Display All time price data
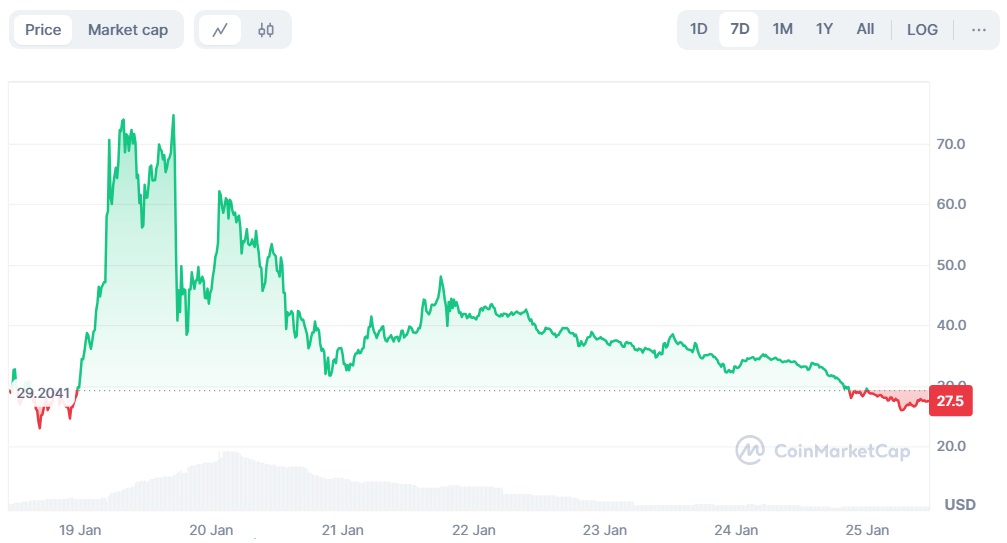Screen dimensions: 1007x543 pyautogui.click(x=865, y=29)
